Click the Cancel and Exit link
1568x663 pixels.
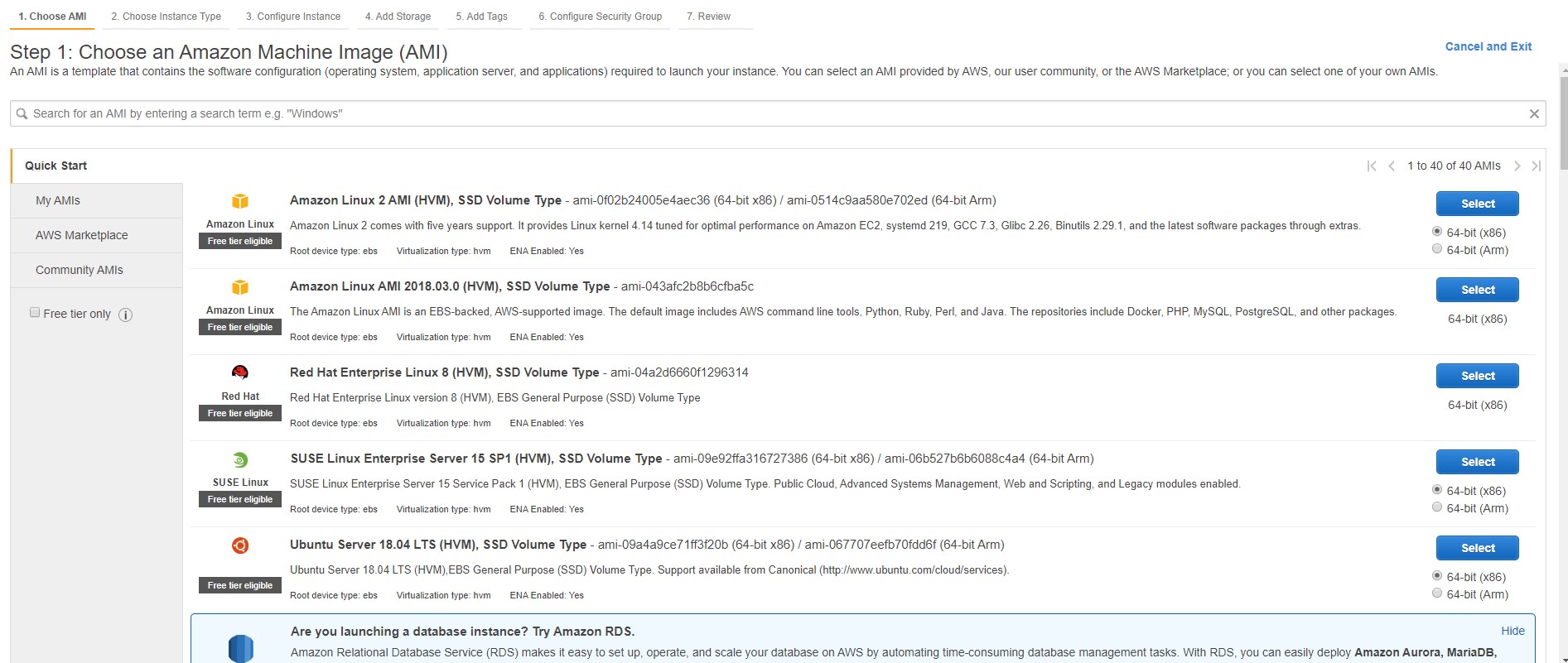pyautogui.click(x=1488, y=47)
